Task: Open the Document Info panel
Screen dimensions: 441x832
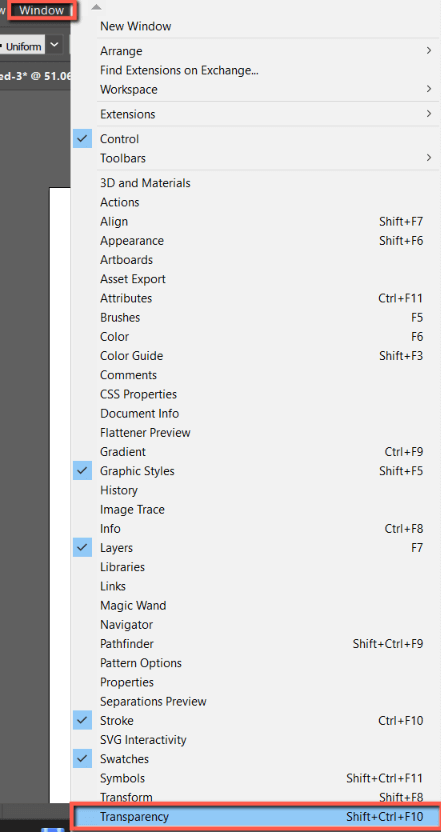Action: [256, 413]
